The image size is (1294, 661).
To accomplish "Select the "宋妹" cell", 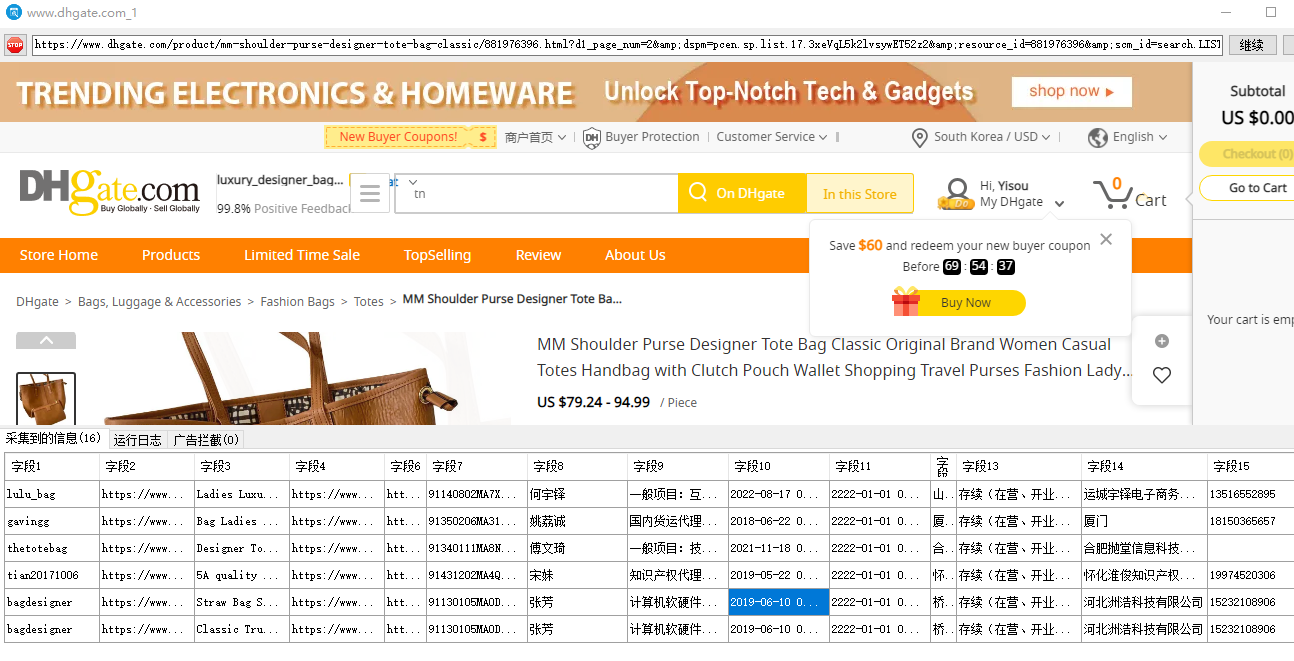I will click(578, 575).
